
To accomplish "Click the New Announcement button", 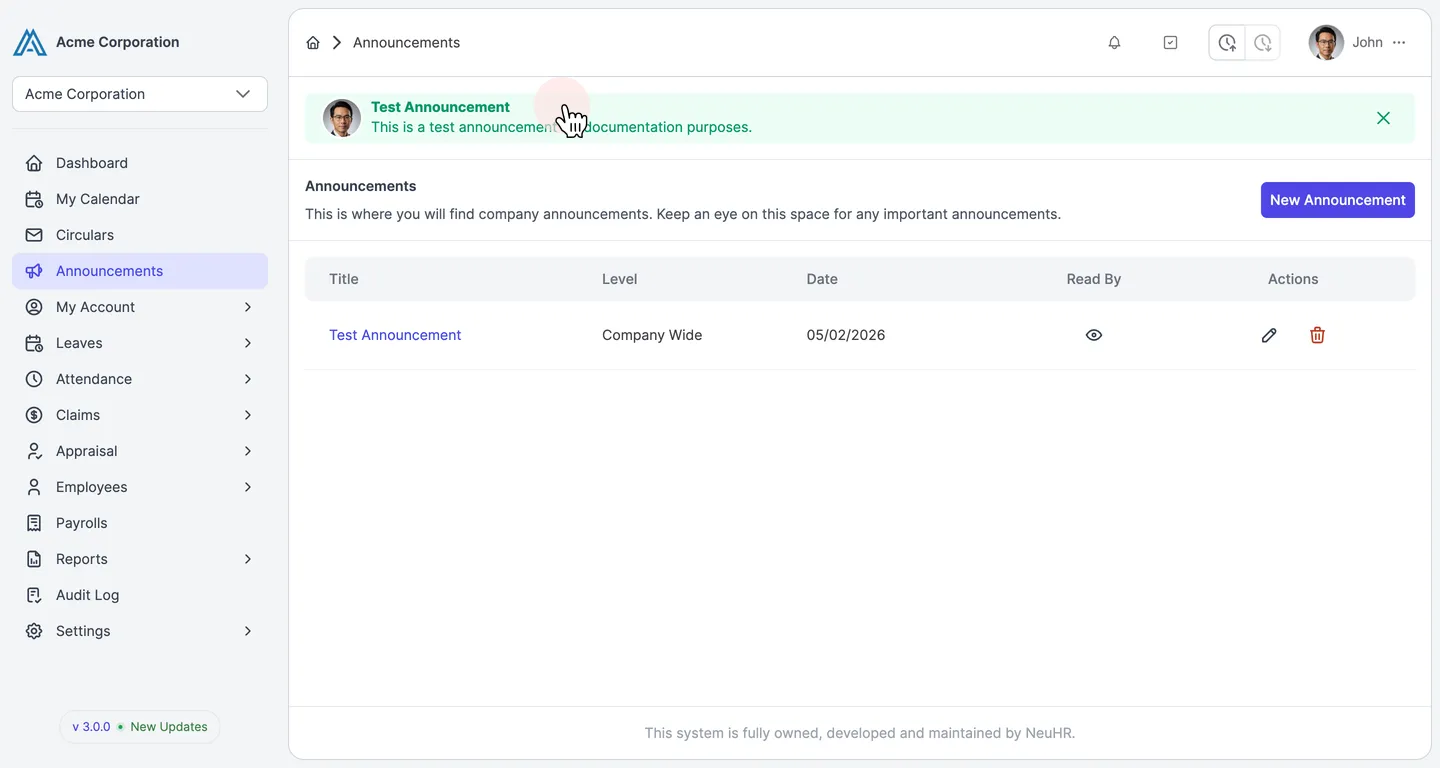I will pyautogui.click(x=1337, y=200).
